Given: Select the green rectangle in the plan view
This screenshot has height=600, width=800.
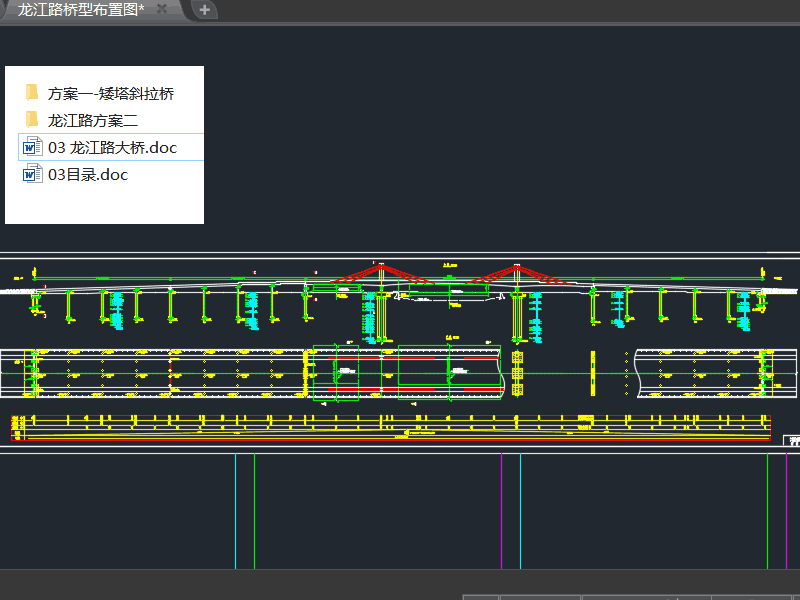Looking at the screenshot, I should point(336,373).
